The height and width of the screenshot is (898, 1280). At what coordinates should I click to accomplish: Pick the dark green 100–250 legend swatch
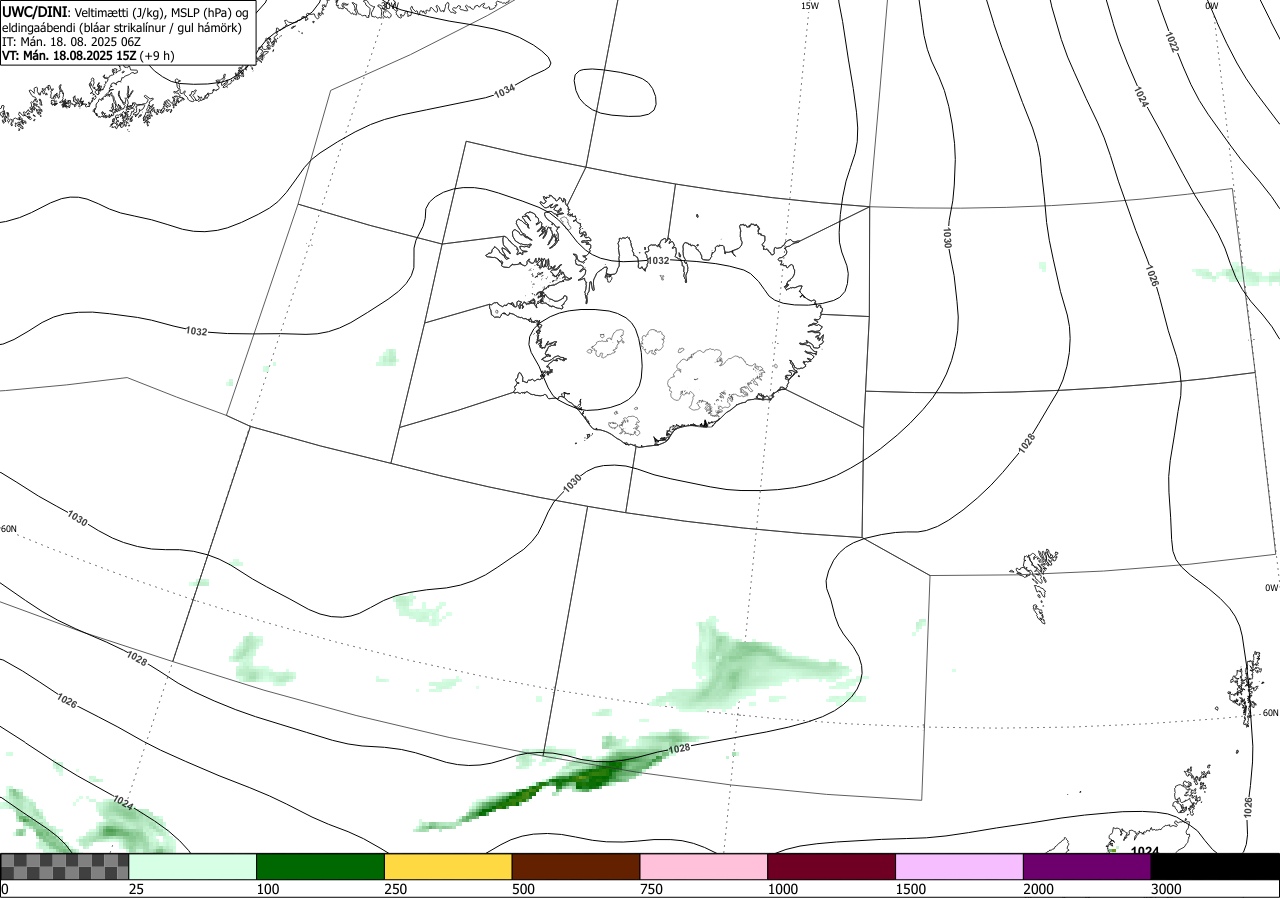(321, 866)
